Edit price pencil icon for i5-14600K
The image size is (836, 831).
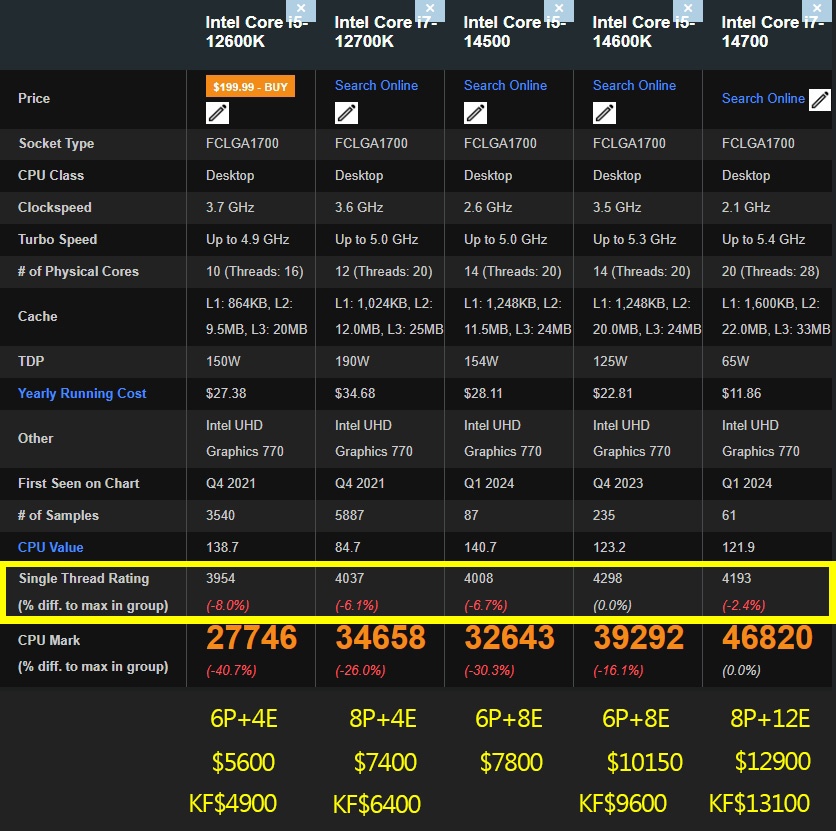click(605, 113)
